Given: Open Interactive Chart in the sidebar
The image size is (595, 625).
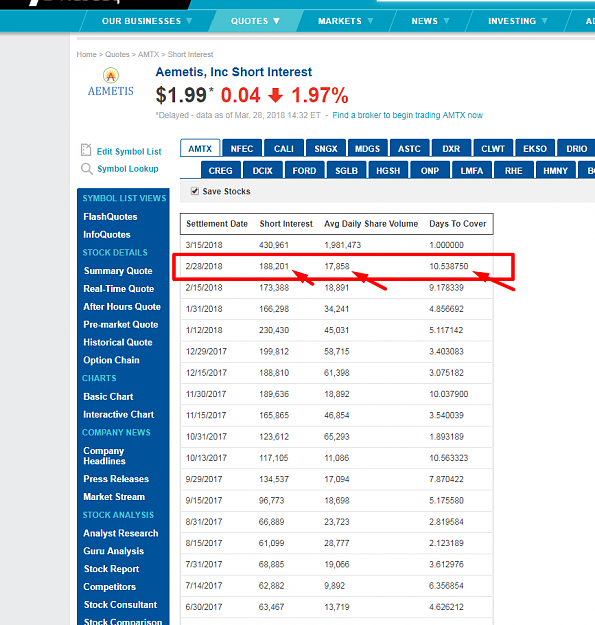Looking at the screenshot, I should tap(119, 415).
